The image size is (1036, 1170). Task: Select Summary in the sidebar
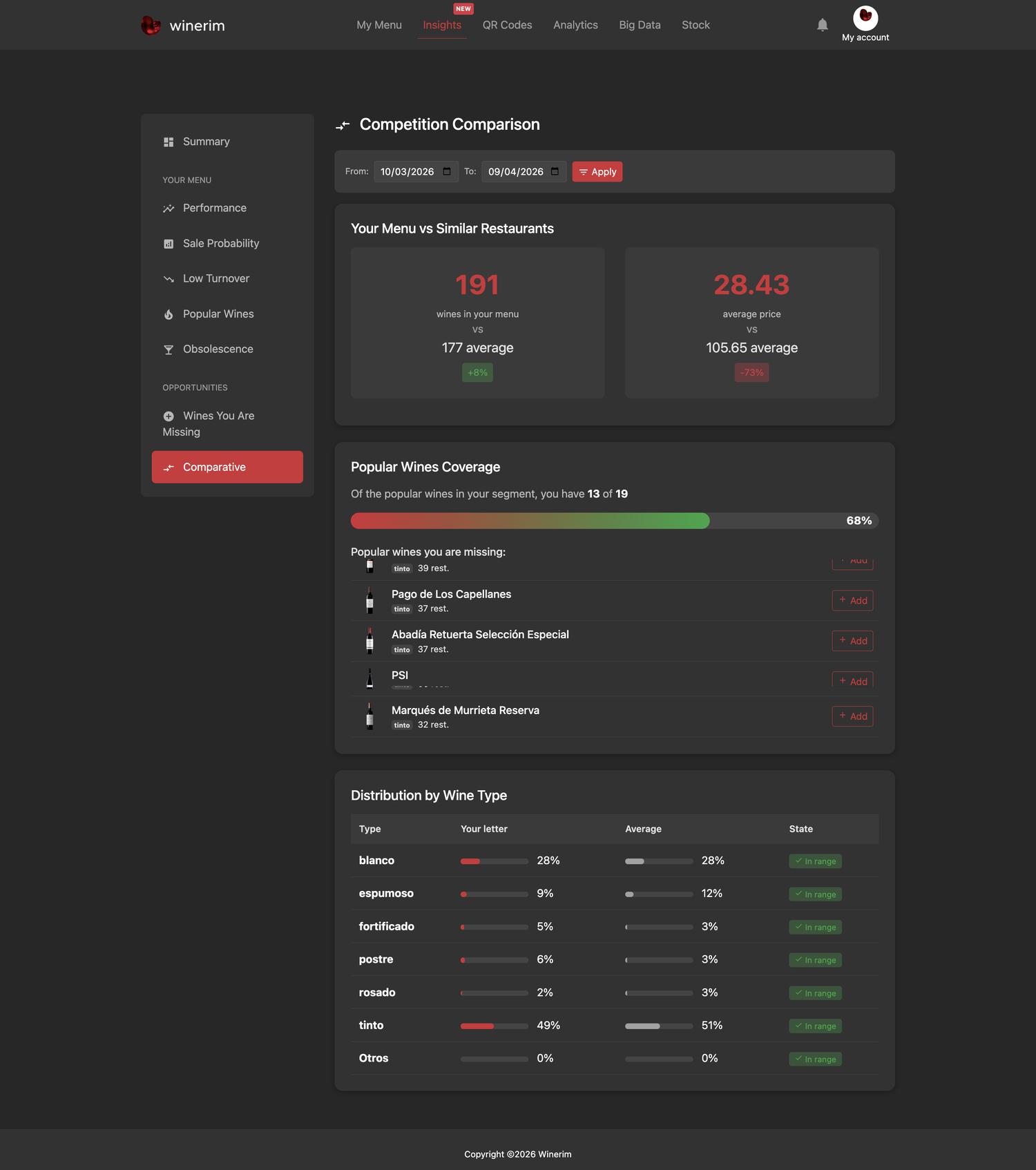(227, 142)
